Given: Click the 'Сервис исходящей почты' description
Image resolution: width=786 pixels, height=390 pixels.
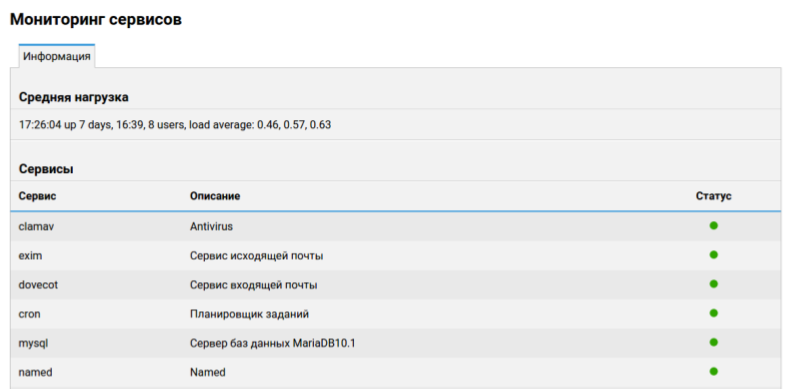Looking at the screenshot, I should (x=256, y=256).
